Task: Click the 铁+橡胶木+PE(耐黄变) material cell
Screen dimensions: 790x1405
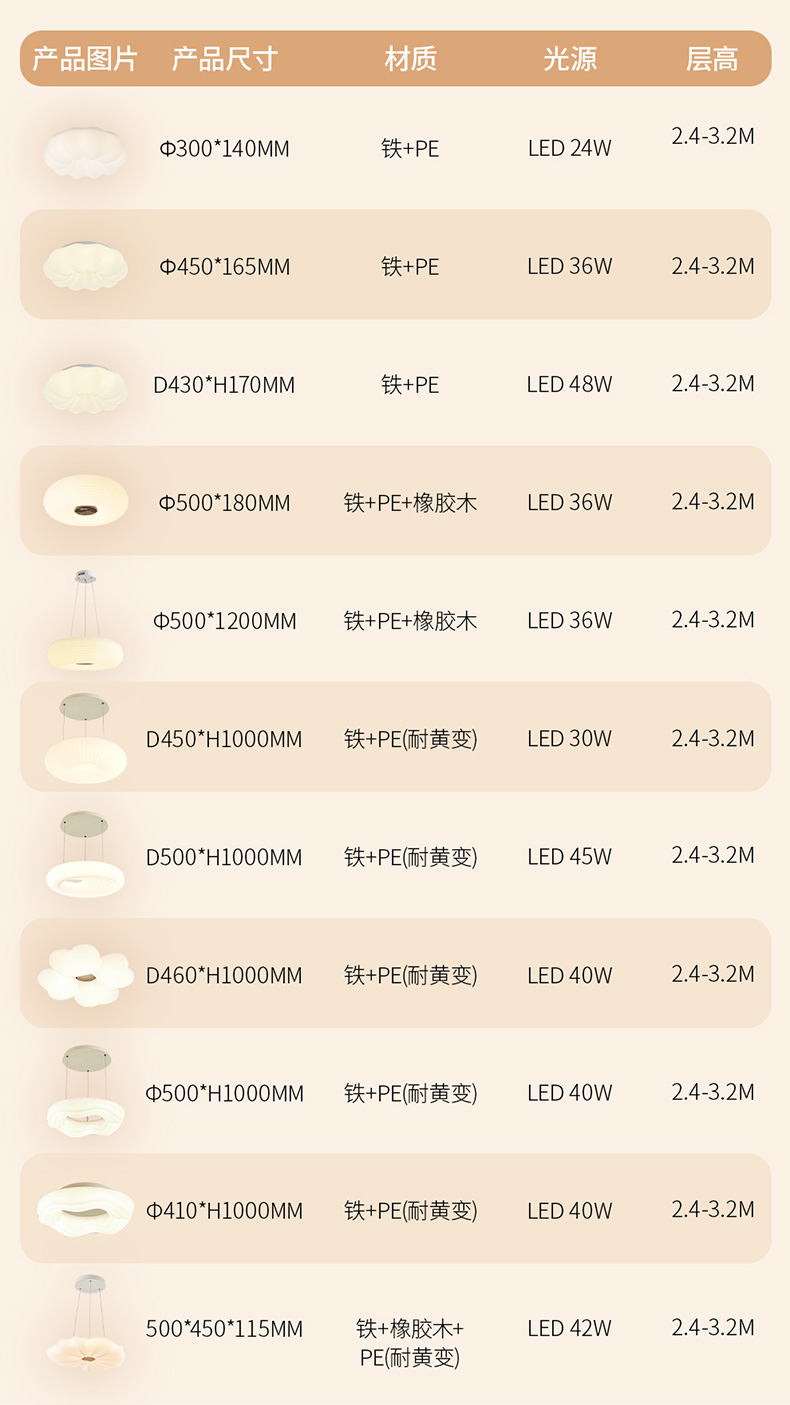Action: pyautogui.click(x=410, y=1343)
